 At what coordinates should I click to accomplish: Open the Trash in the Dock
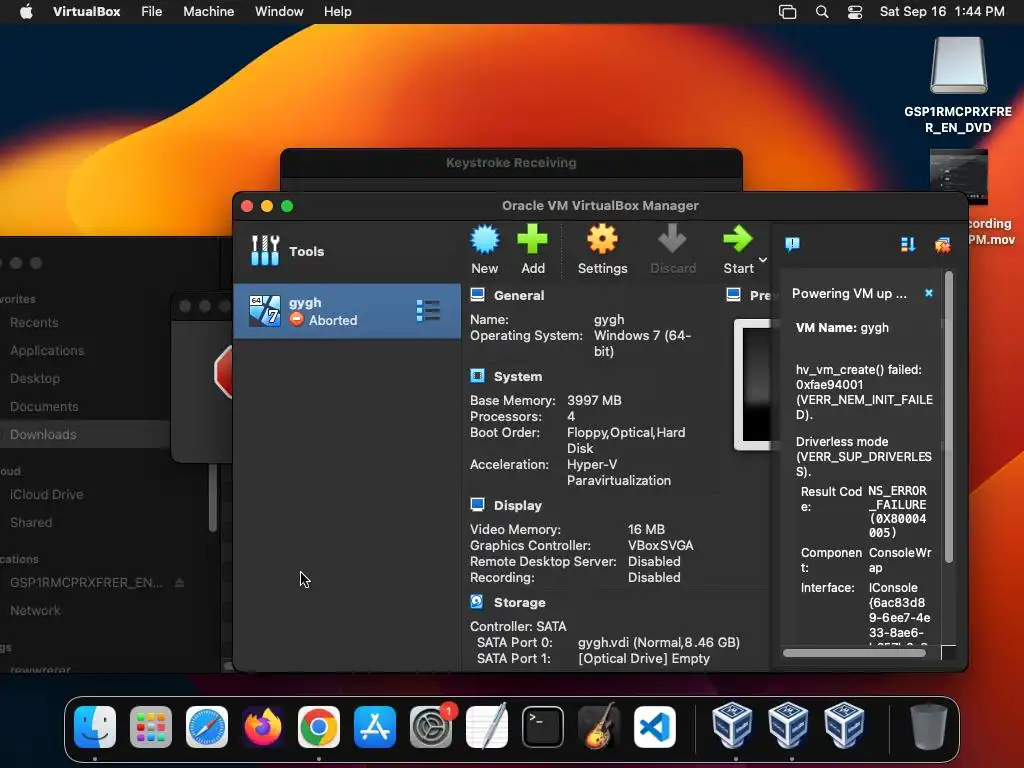929,727
